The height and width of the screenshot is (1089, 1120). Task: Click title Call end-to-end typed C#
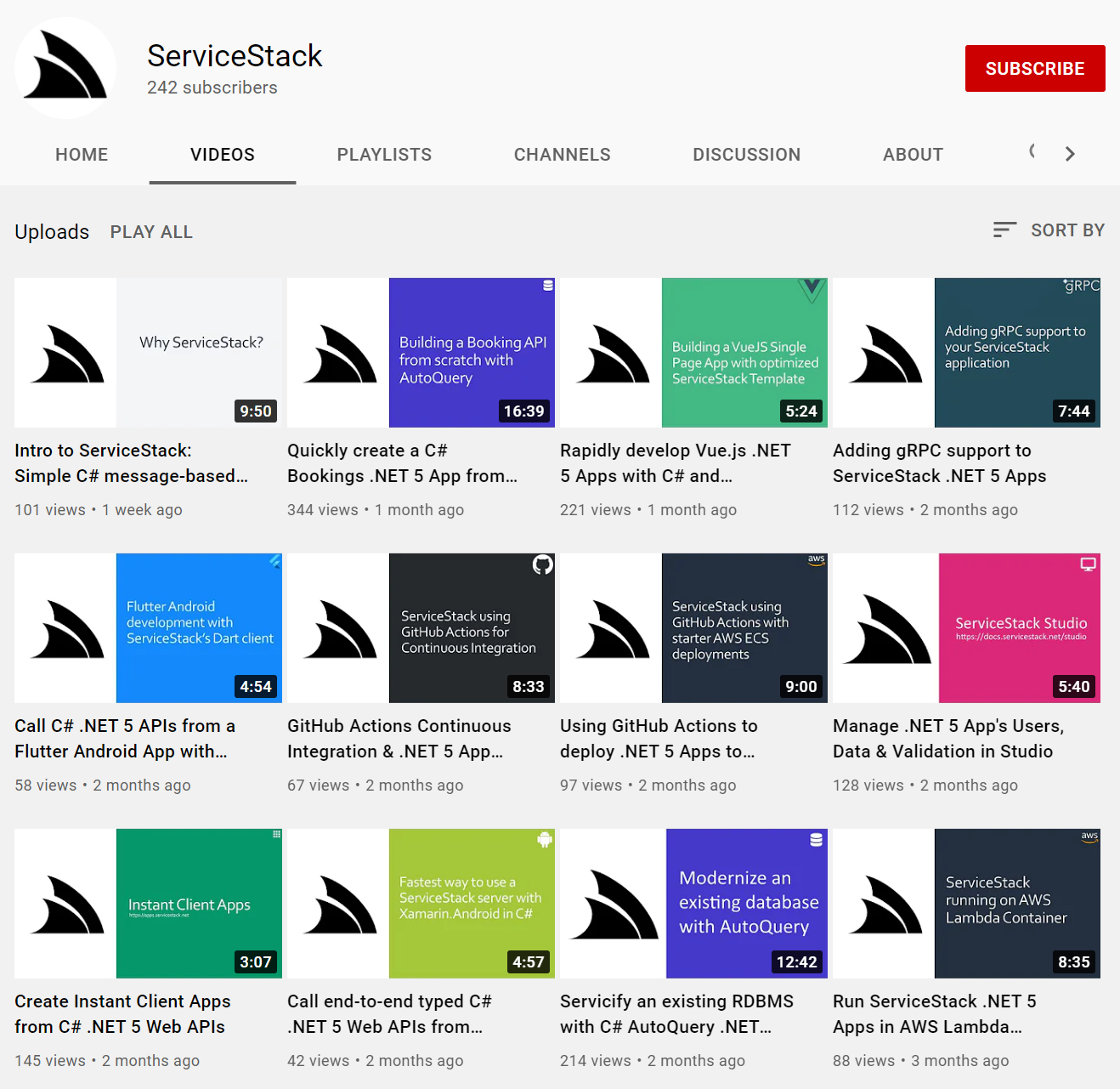coord(389,1014)
